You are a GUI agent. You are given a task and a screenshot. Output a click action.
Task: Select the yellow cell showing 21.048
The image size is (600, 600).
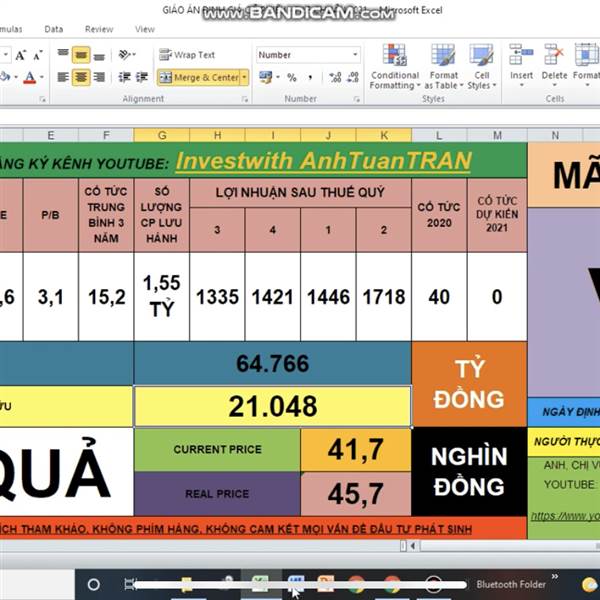(x=272, y=406)
